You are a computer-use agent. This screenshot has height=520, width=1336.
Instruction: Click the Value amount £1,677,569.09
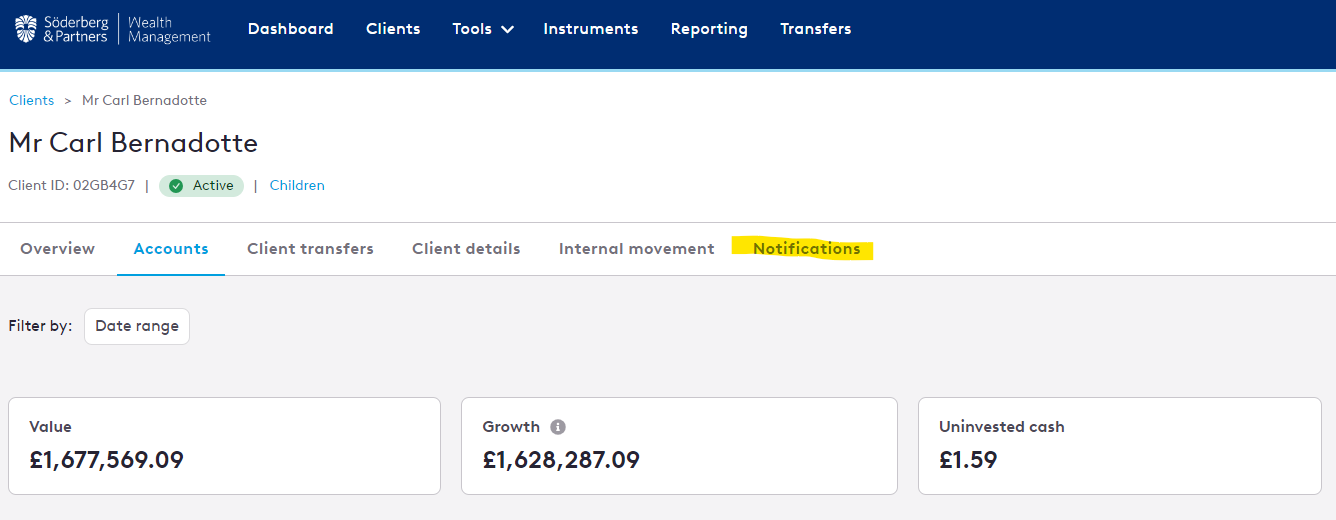point(106,460)
